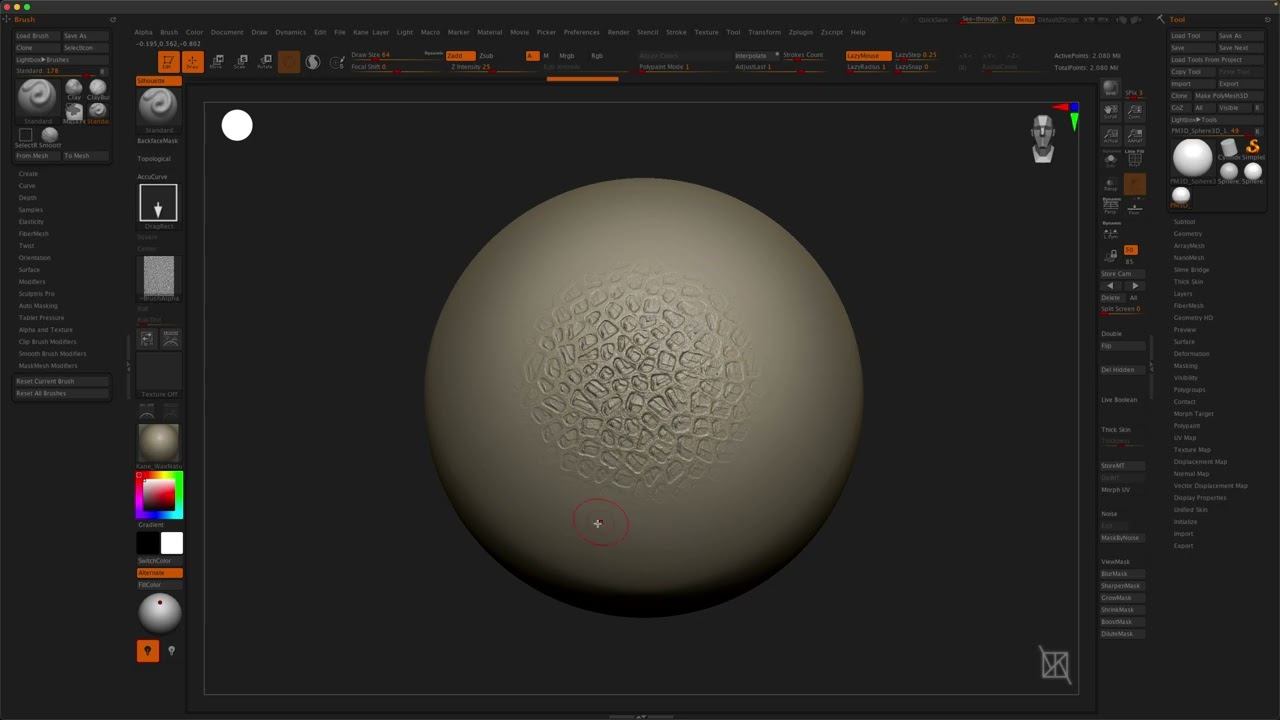This screenshot has height=720, width=1280.
Task: Activate the Draw mode button
Action: point(192,62)
